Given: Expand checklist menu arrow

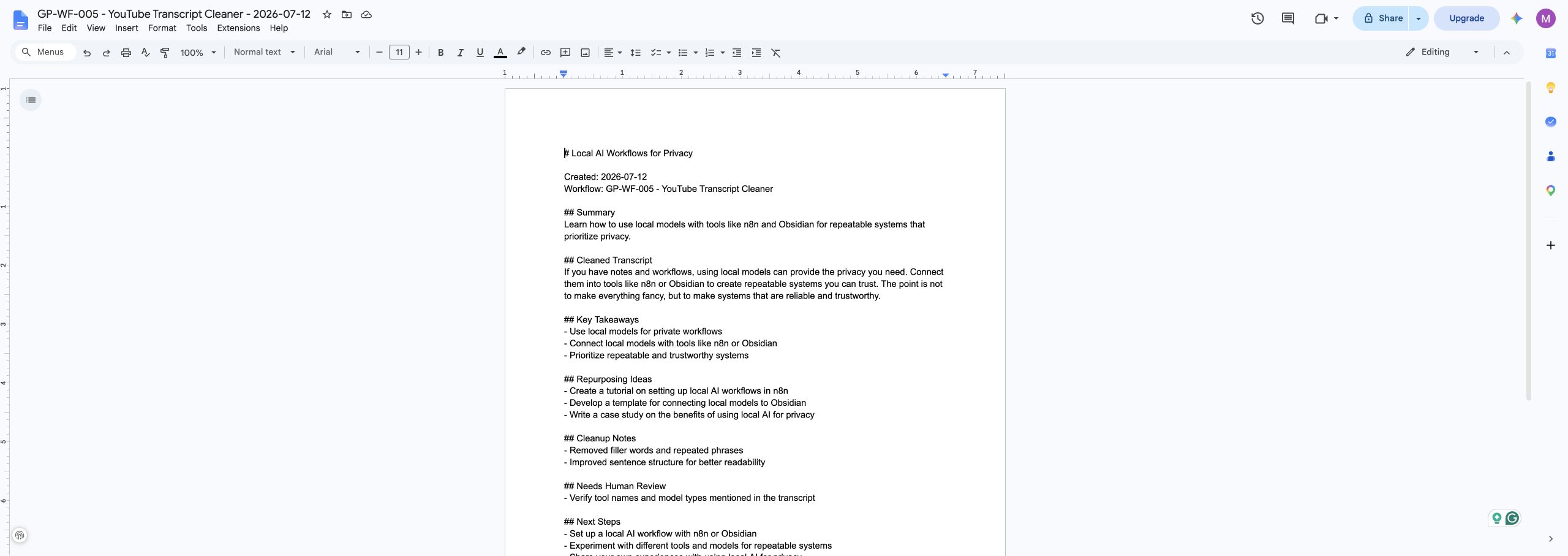Looking at the screenshot, I should (x=669, y=53).
